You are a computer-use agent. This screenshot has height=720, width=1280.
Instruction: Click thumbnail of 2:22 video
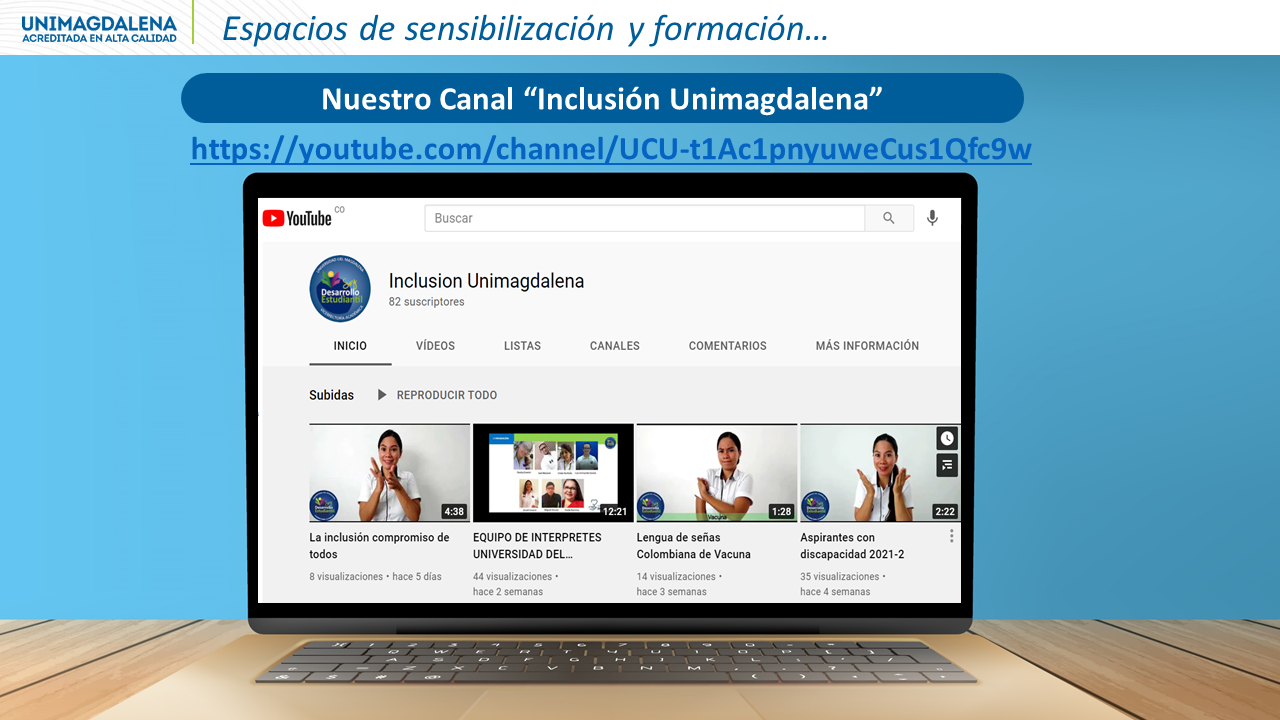click(x=880, y=473)
